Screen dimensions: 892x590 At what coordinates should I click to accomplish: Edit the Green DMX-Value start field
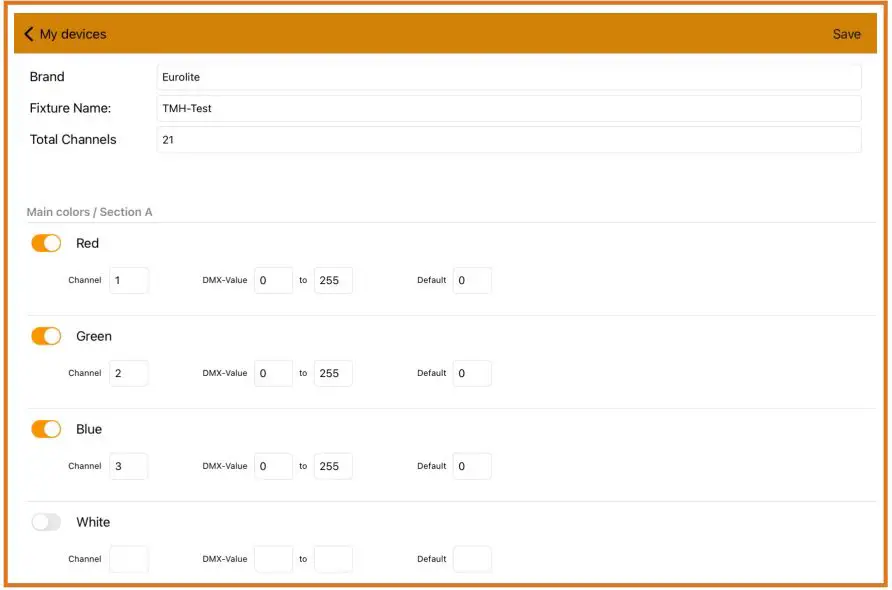click(273, 373)
